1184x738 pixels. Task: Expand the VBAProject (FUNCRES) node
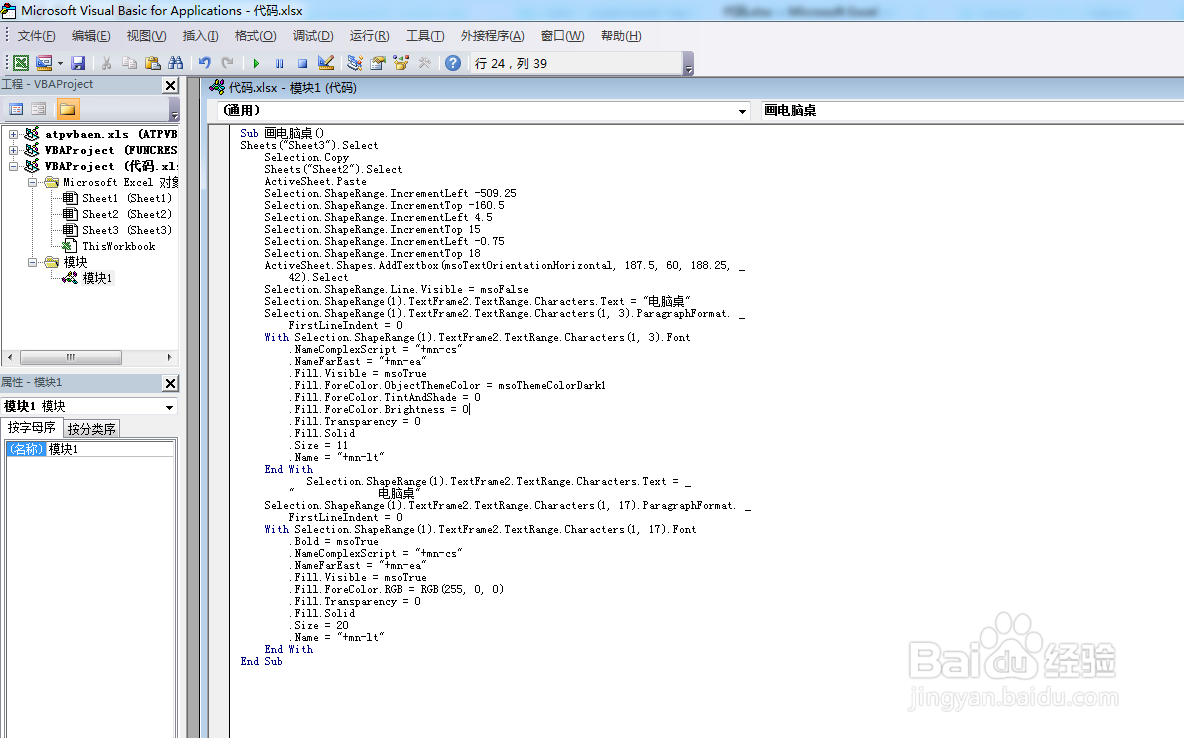click(13, 150)
